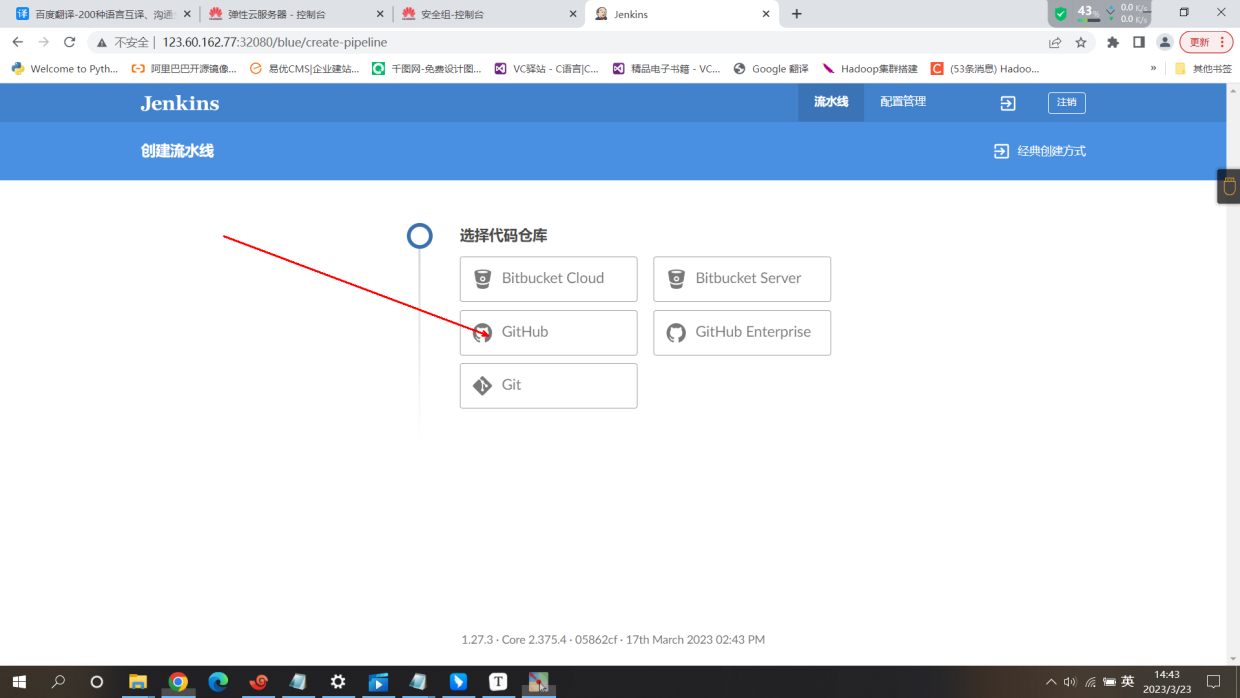
Task: Open the blue bird app on taskbar
Action: click(x=458, y=682)
